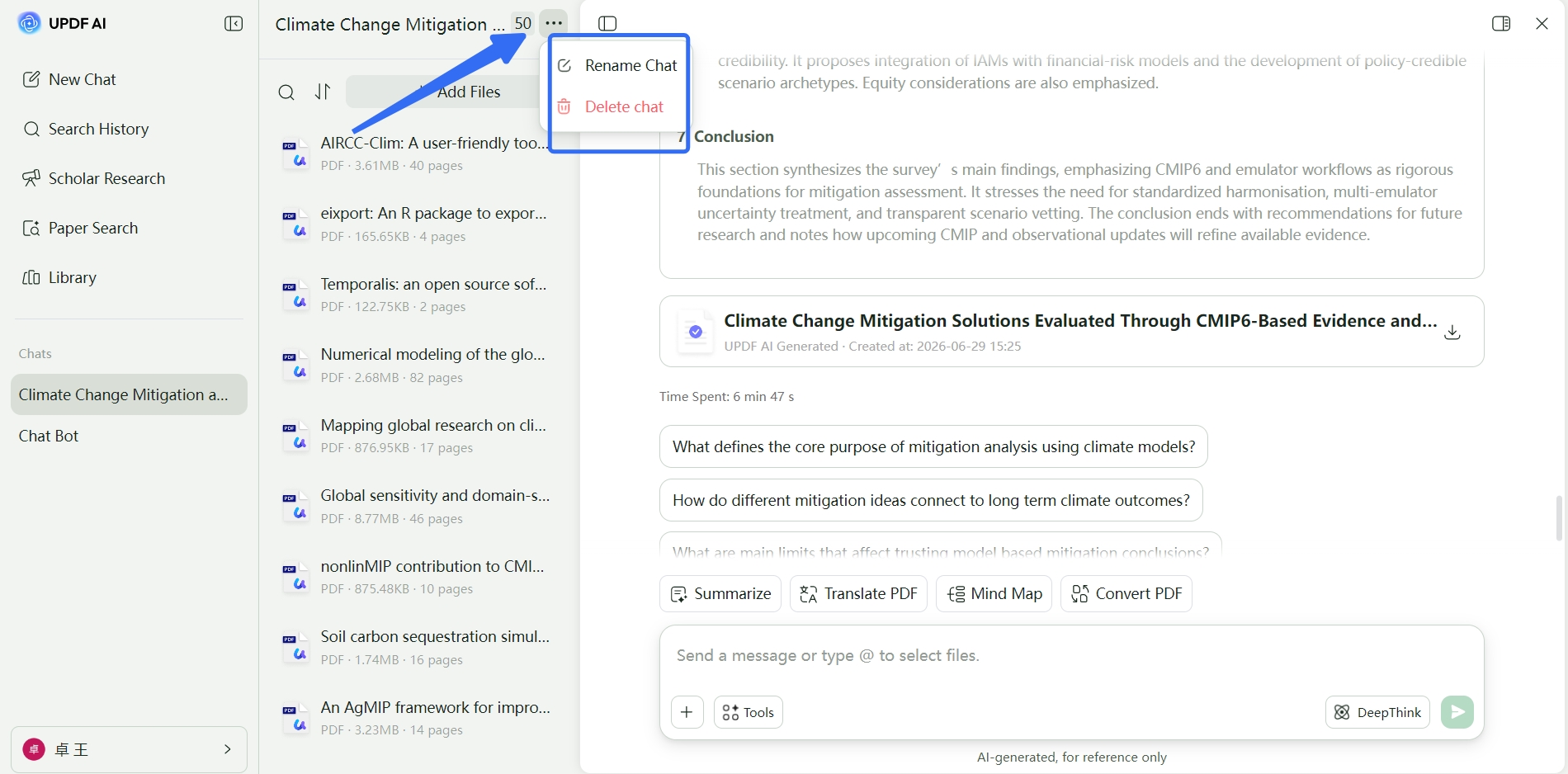Click PDF icon of Numerical modeling file
This screenshot has width=1568, height=774.
[295, 365]
